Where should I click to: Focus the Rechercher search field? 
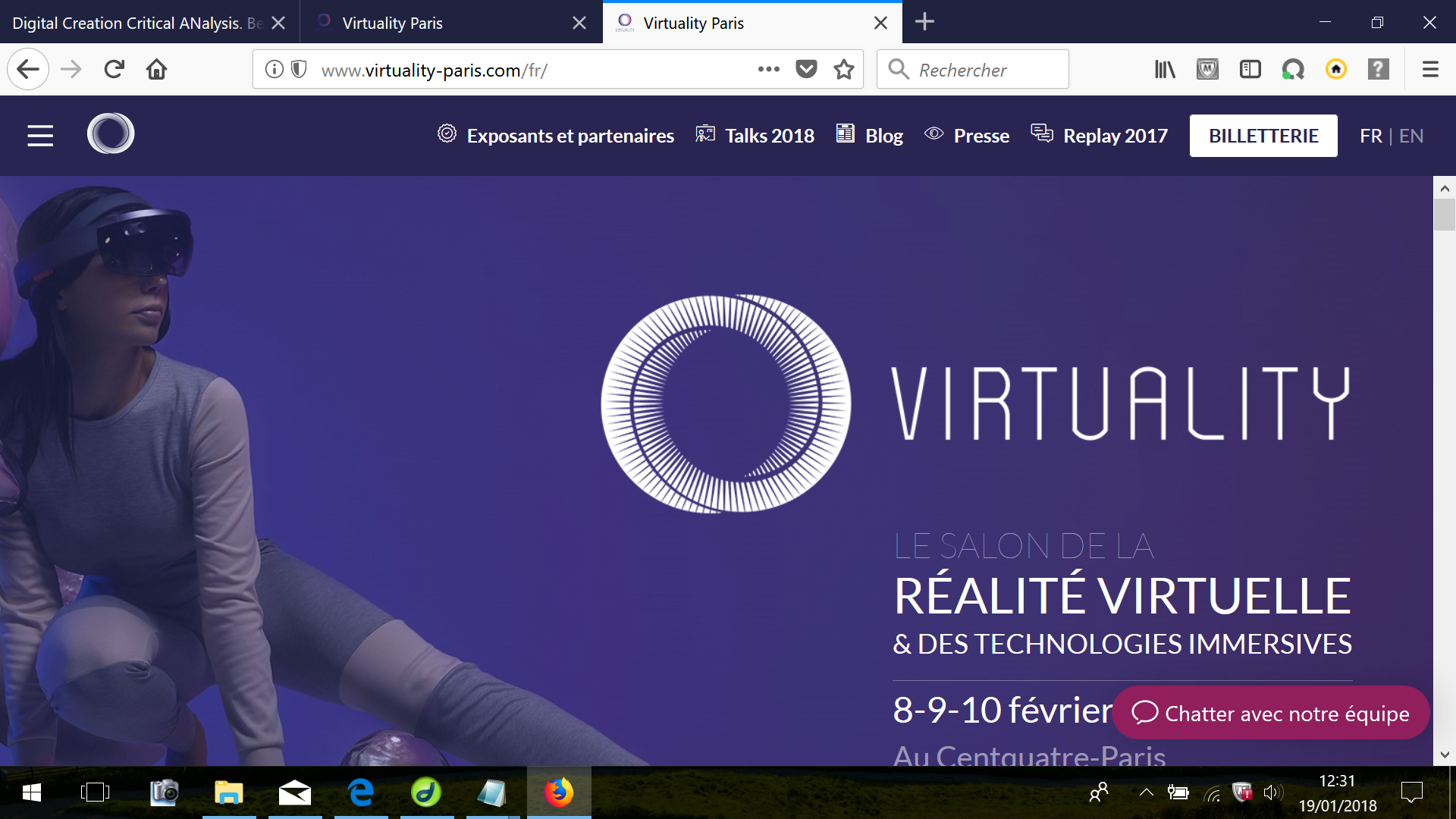click(973, 70)
